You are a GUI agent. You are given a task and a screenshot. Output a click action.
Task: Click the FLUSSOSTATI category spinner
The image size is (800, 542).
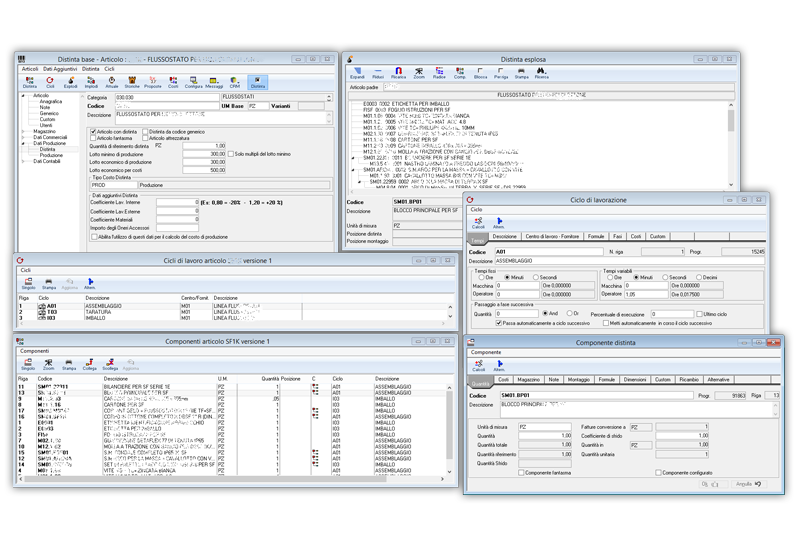tap(329, 97)
